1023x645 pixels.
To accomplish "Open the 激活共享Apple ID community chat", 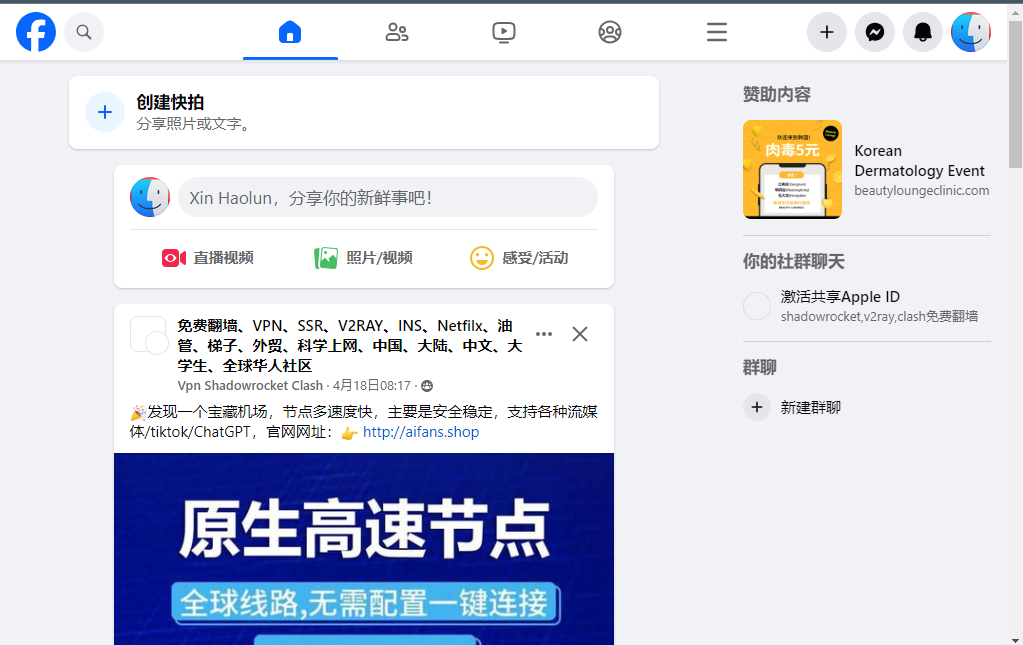I will pyautogui.click(x=866, y=306).
